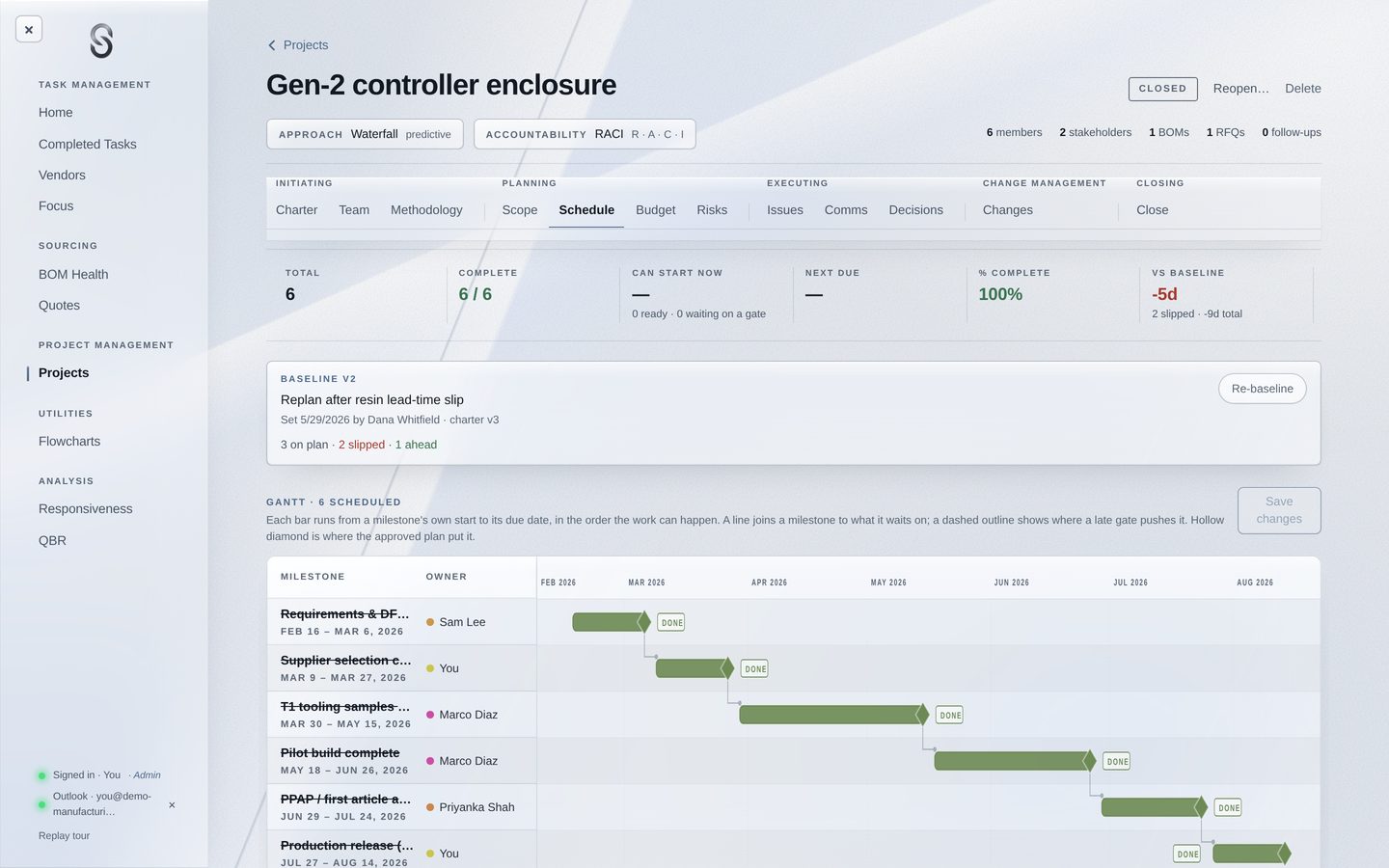Click Requirements & DF… Gantt bar
This screenshot has height=868, width=1389.
(x=608, y=622)
